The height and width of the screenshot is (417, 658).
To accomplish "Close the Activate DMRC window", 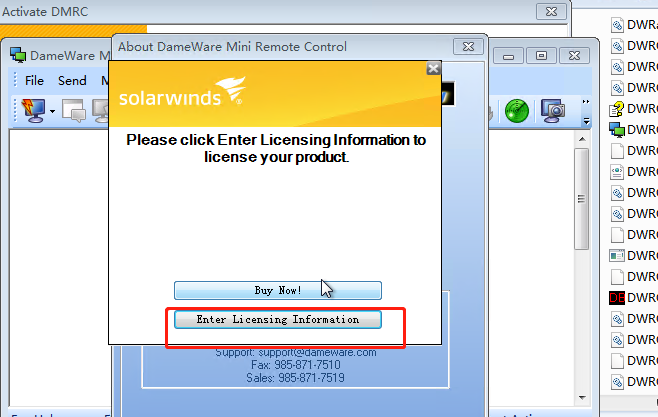I will [551, 11].
